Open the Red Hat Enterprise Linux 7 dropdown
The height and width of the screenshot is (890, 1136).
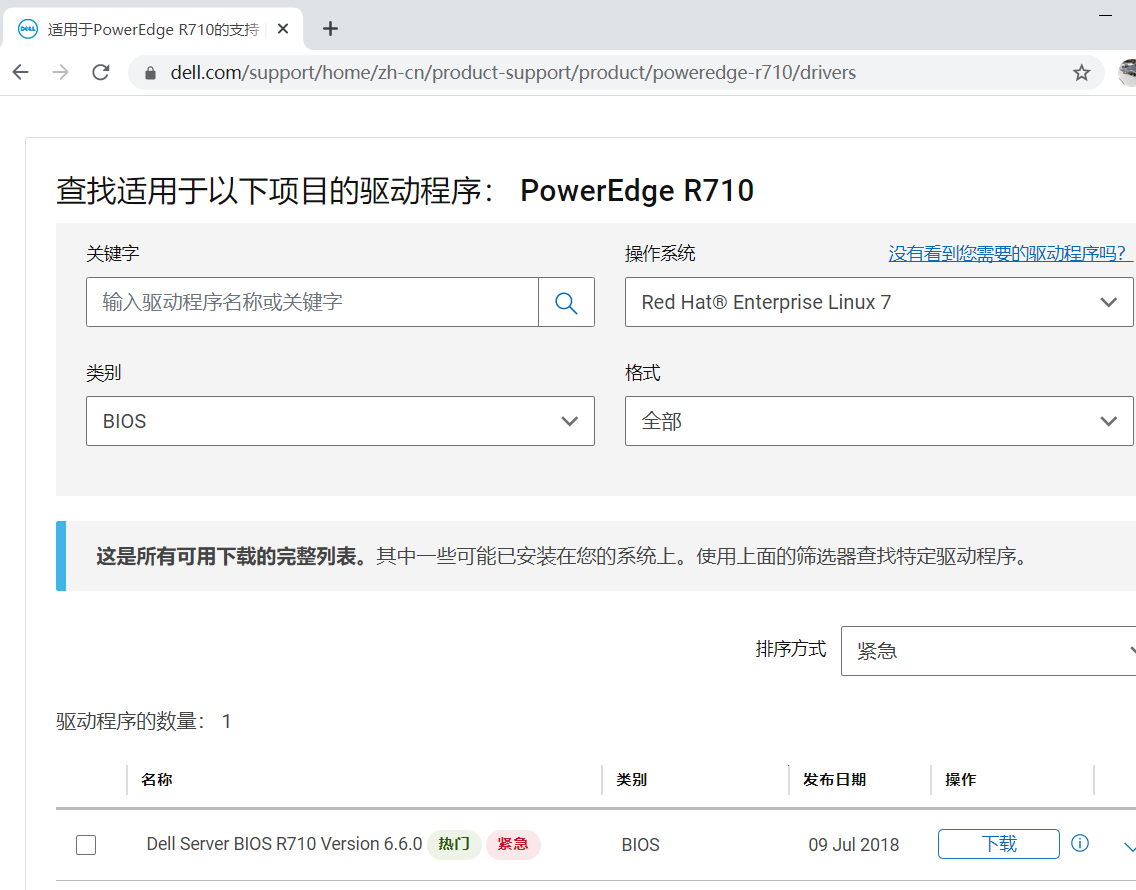tap(878, 302)
